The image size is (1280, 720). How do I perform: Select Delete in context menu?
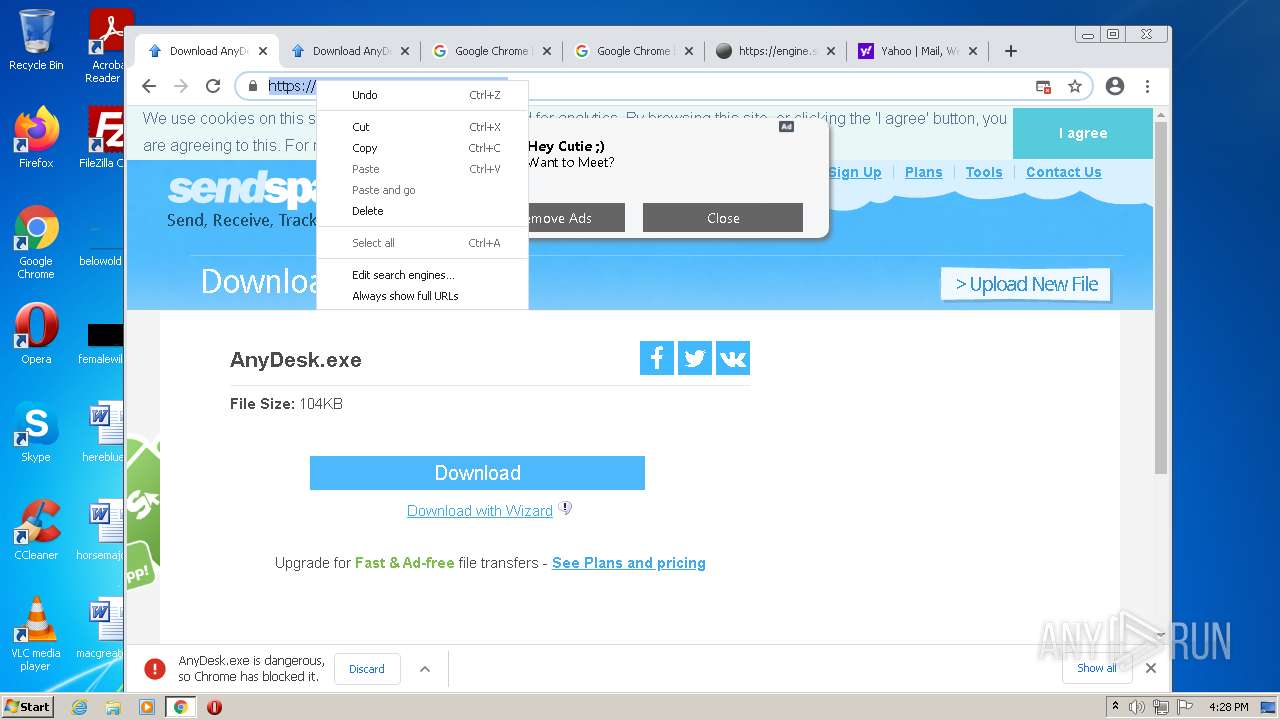(x=422, y=211)
